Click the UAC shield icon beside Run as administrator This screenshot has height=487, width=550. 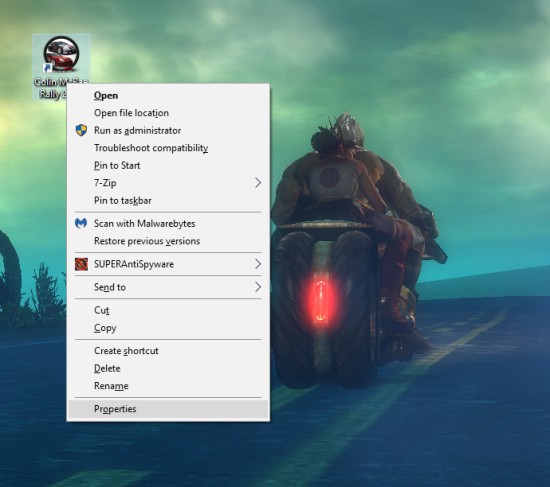pyautogui.click(x=81, y=130)
